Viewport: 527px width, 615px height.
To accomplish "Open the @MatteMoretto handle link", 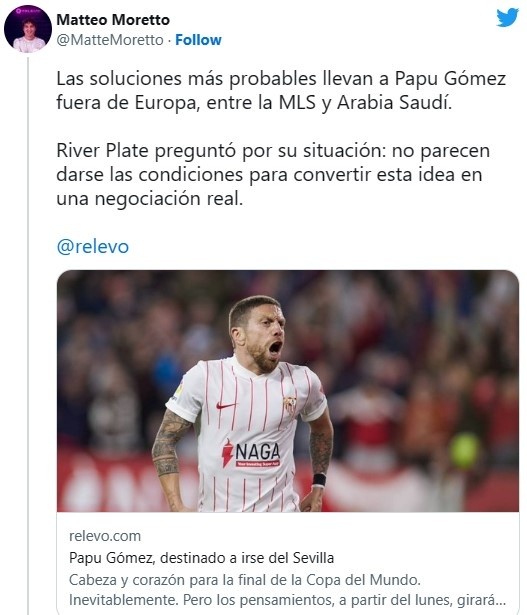I will click(x=110, y=40).
